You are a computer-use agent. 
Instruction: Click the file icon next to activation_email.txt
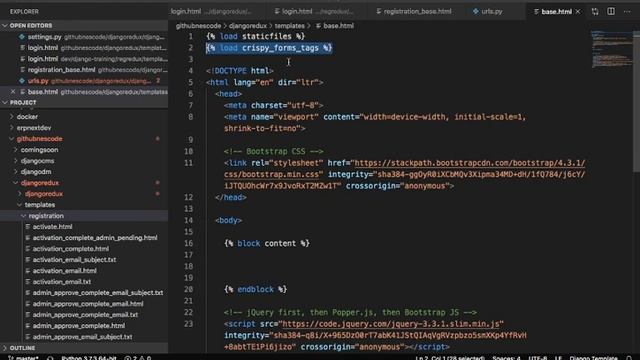(28, 282)
